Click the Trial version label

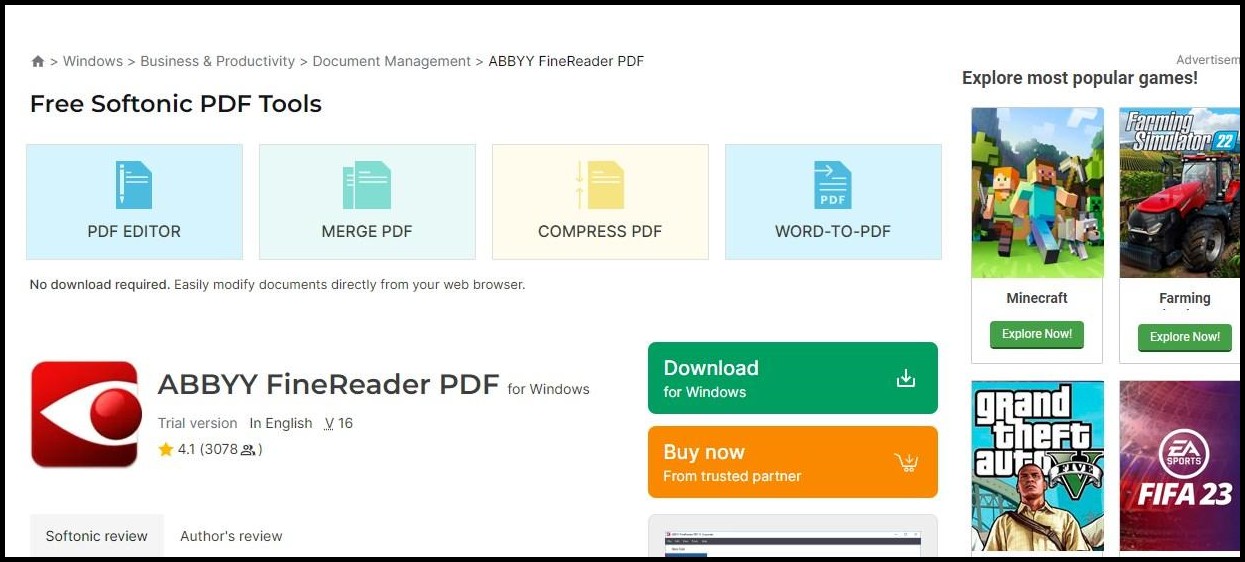tap(198, 423)
